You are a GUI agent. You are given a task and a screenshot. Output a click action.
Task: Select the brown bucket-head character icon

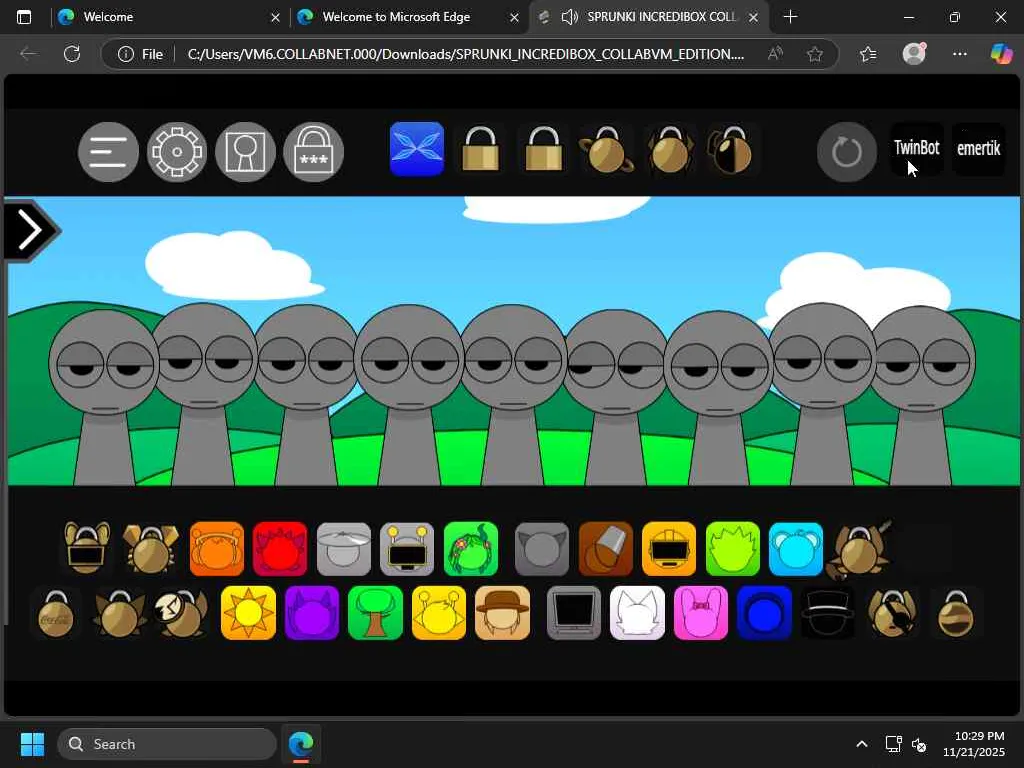point(605,549)
